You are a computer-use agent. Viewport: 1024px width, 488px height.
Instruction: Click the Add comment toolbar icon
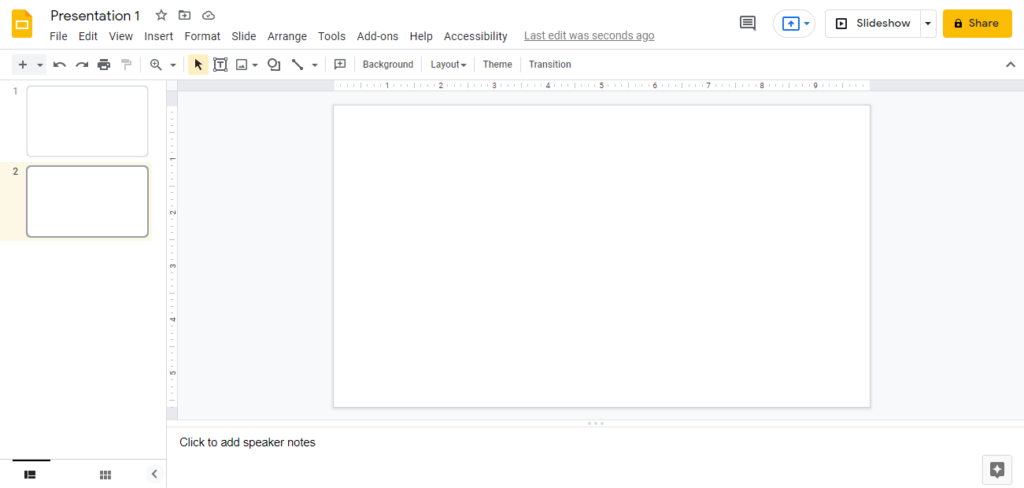tap(340, 64)
